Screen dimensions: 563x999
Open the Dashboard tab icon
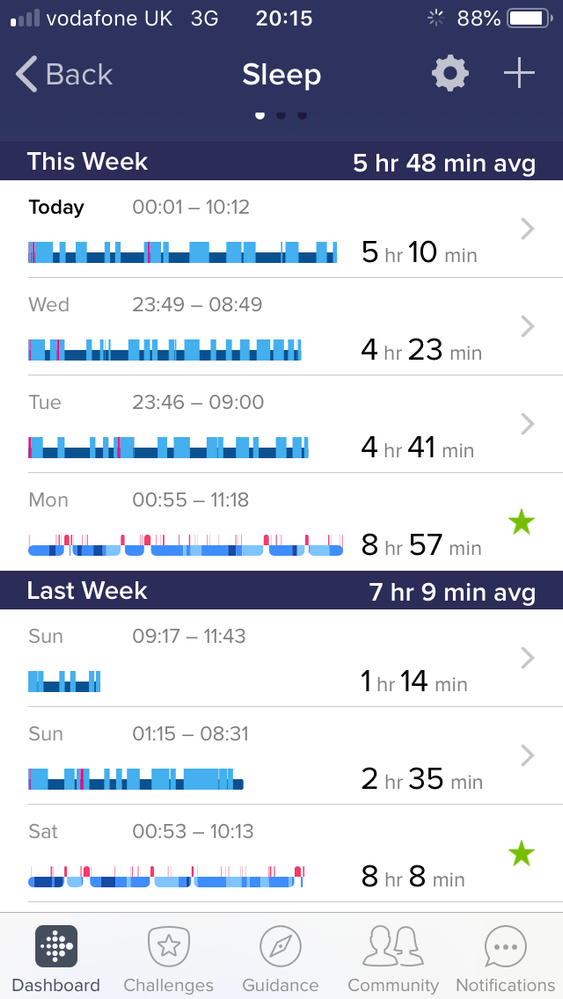click(56, 946)
